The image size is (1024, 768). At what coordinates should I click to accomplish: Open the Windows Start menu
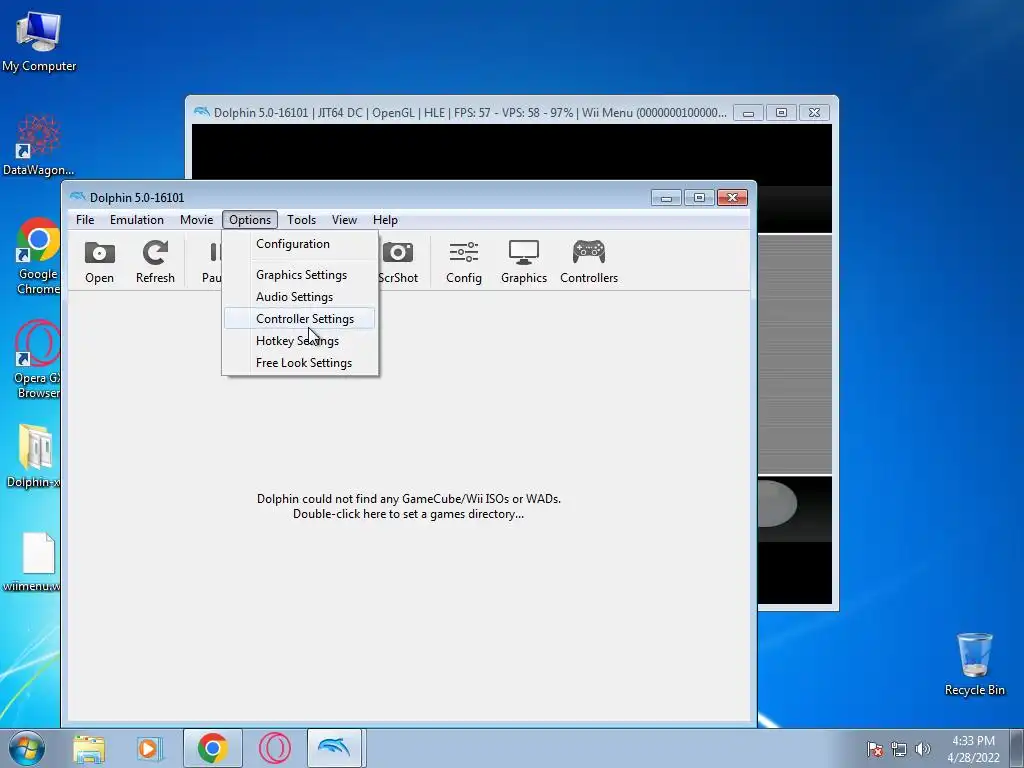26,748
